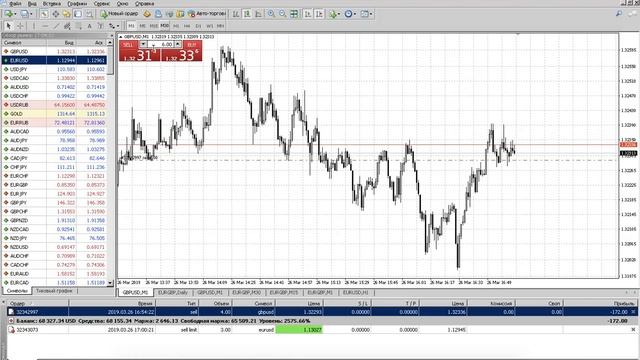The image size is (640, 360).
Task: Close the gbpusd sell order with X
Action: coord(633,312)
